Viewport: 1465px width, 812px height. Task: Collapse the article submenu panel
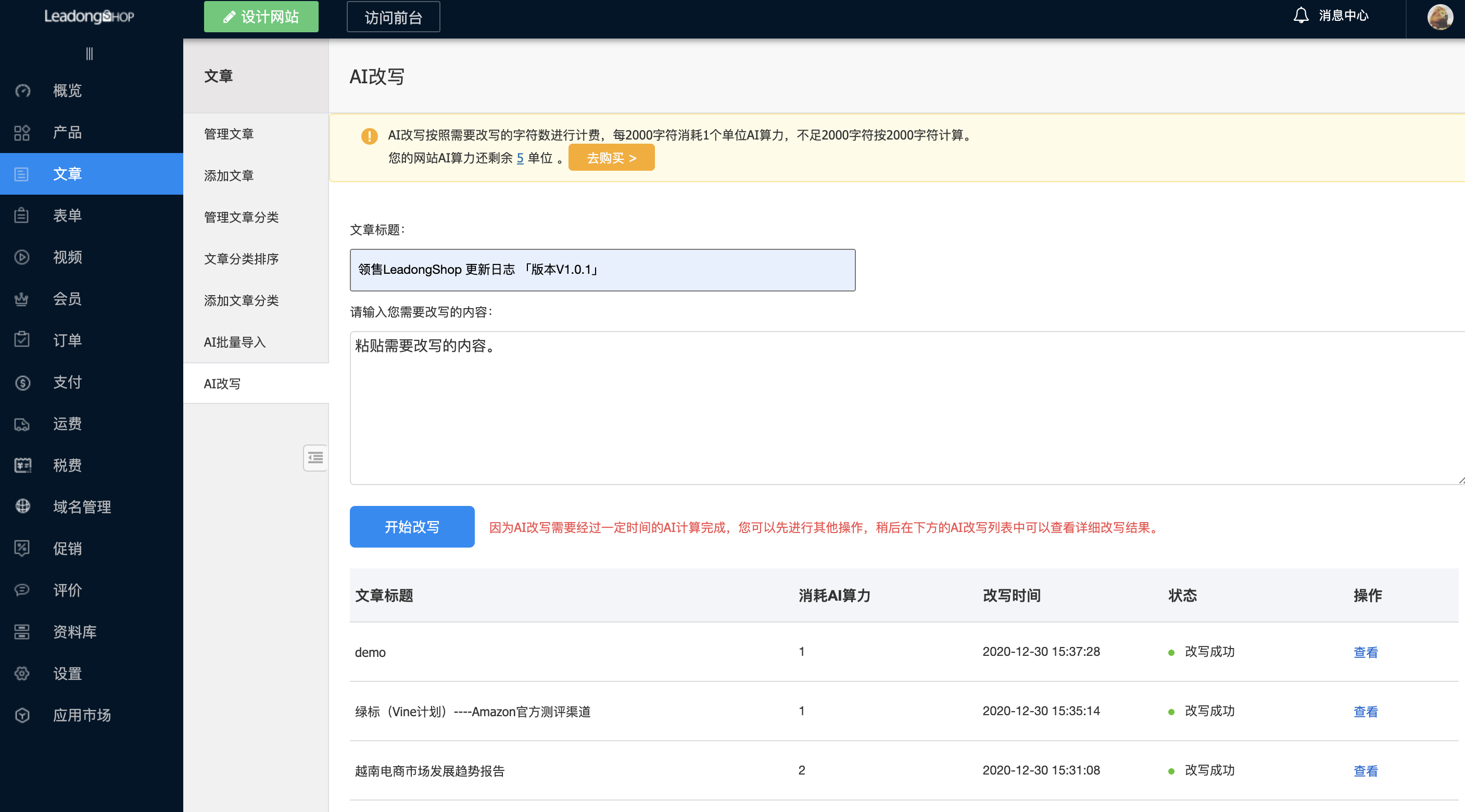coord(315,458)
